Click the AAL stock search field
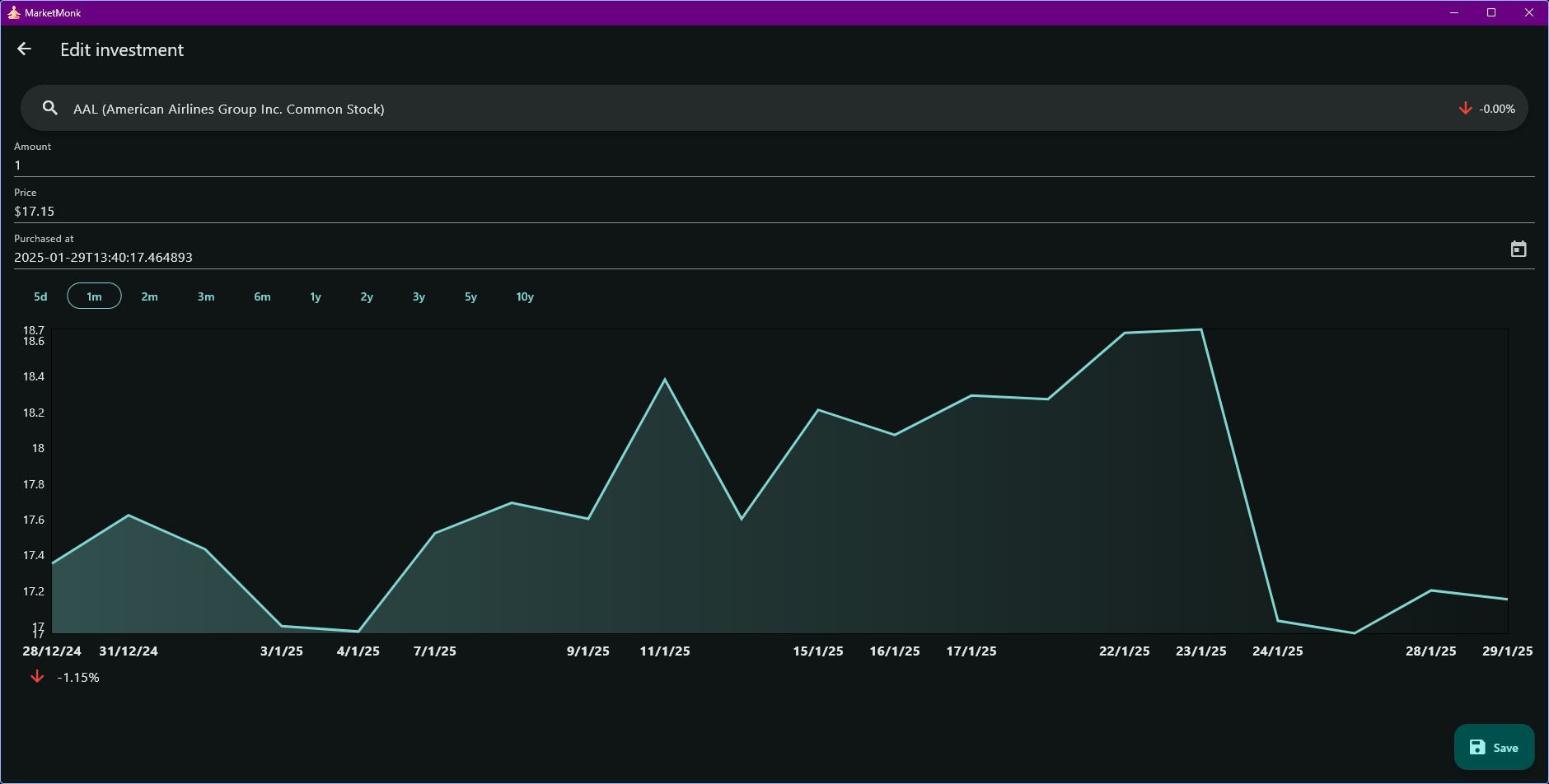The width and height of the screenshot is (1549, 784). coord(774,108)
